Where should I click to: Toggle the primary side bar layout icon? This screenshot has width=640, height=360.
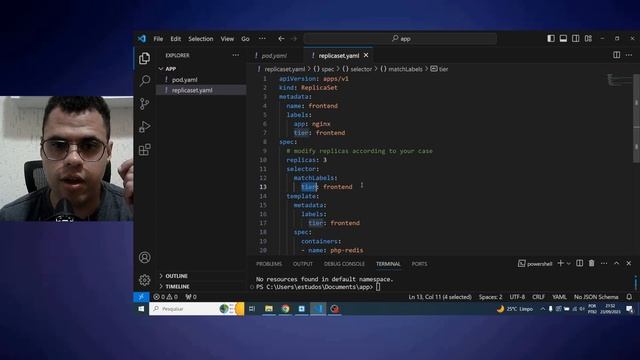[551, 38]
